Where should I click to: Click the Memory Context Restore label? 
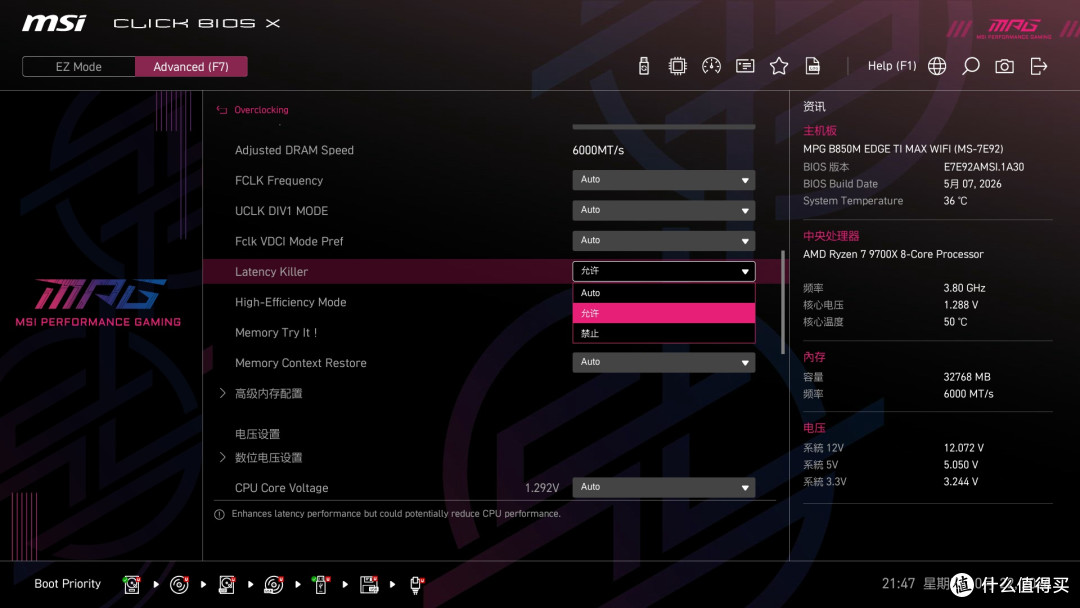[x=300, y=363]
